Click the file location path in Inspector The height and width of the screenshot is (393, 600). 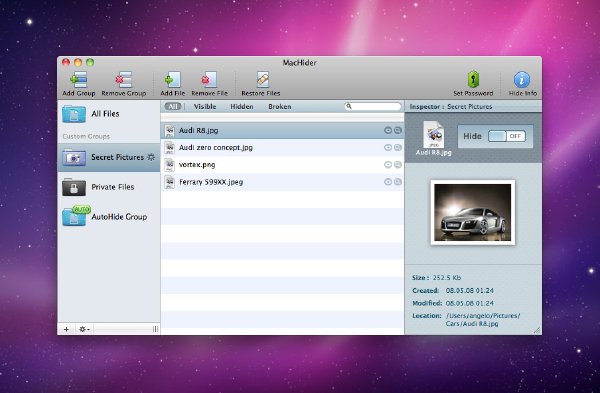[483, 320]
